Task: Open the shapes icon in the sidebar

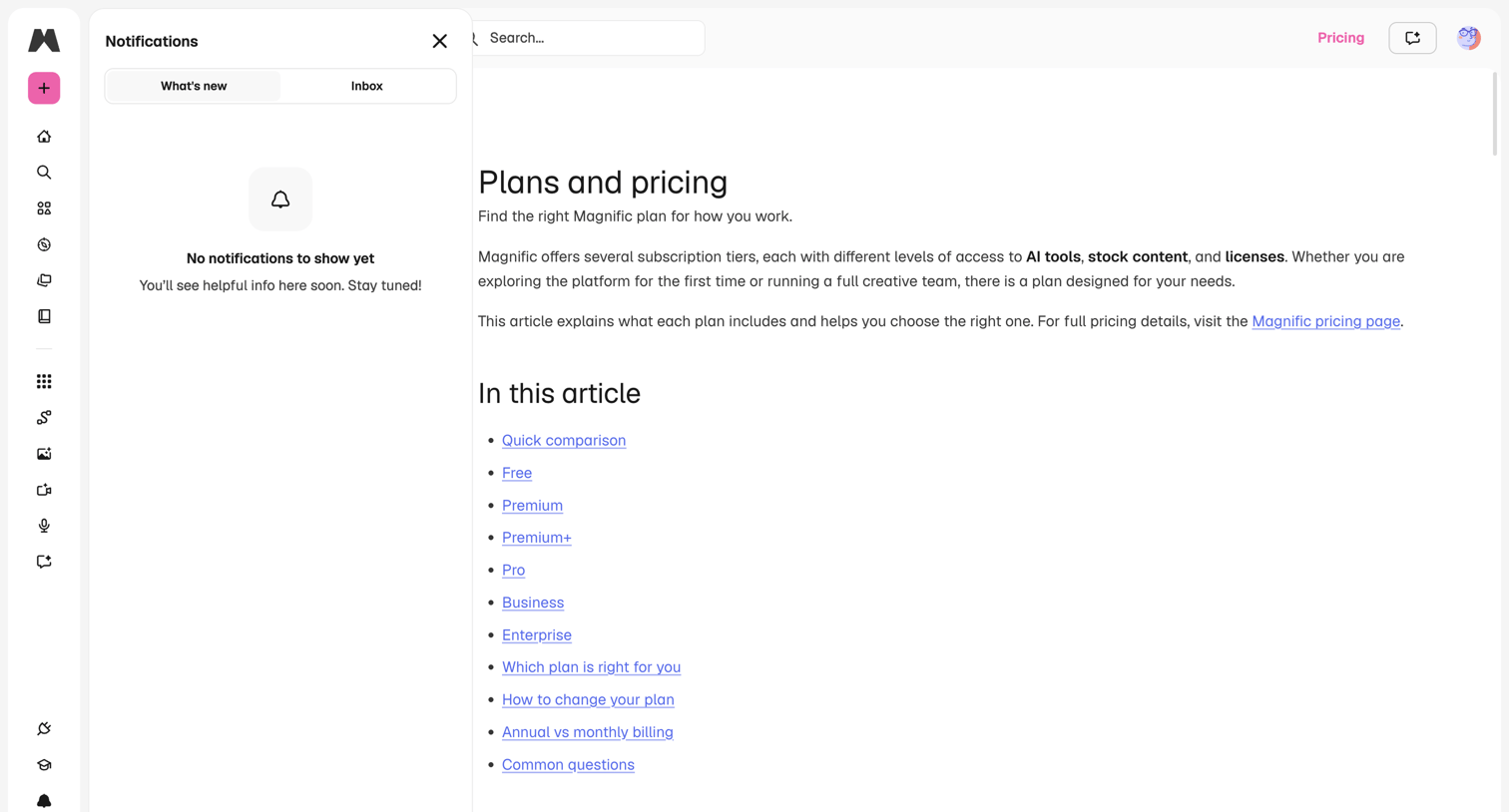Action: pyautogui.click(x=44, y=208)
